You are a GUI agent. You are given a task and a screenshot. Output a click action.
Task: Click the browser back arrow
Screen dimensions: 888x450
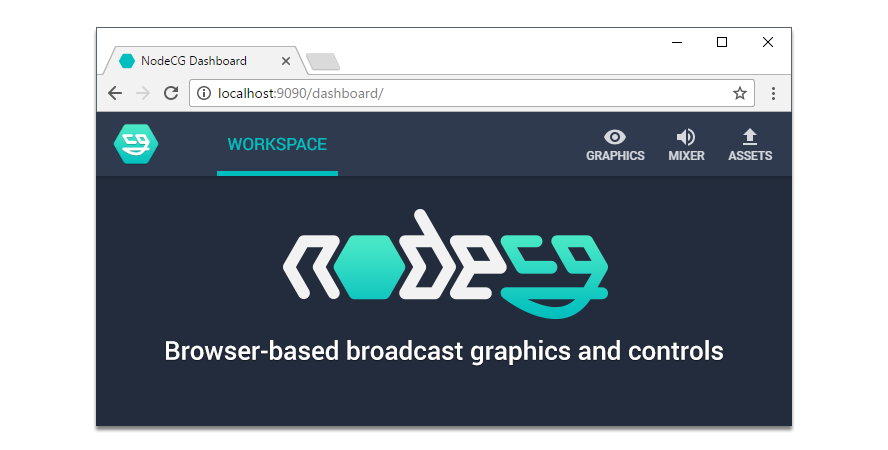coord(115,93)
